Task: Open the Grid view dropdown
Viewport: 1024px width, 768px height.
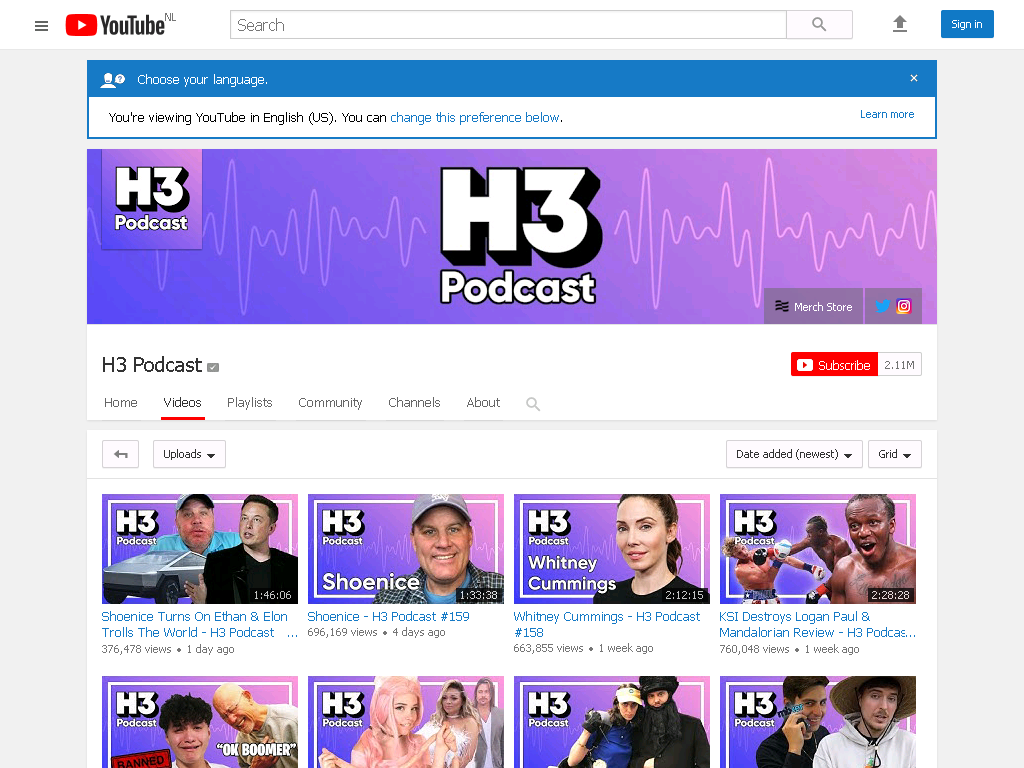Action: [895, 454]
